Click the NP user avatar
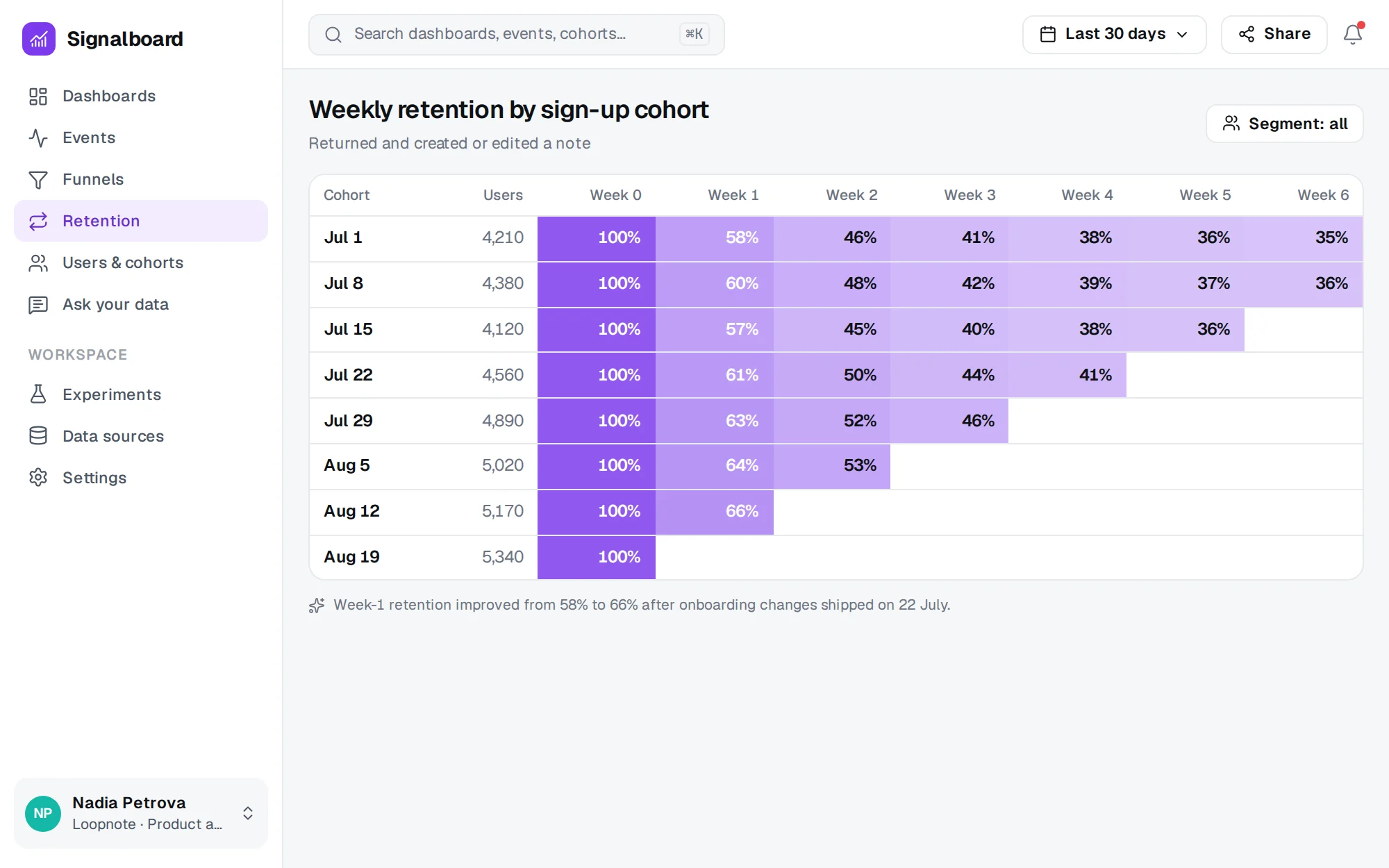 43,813
